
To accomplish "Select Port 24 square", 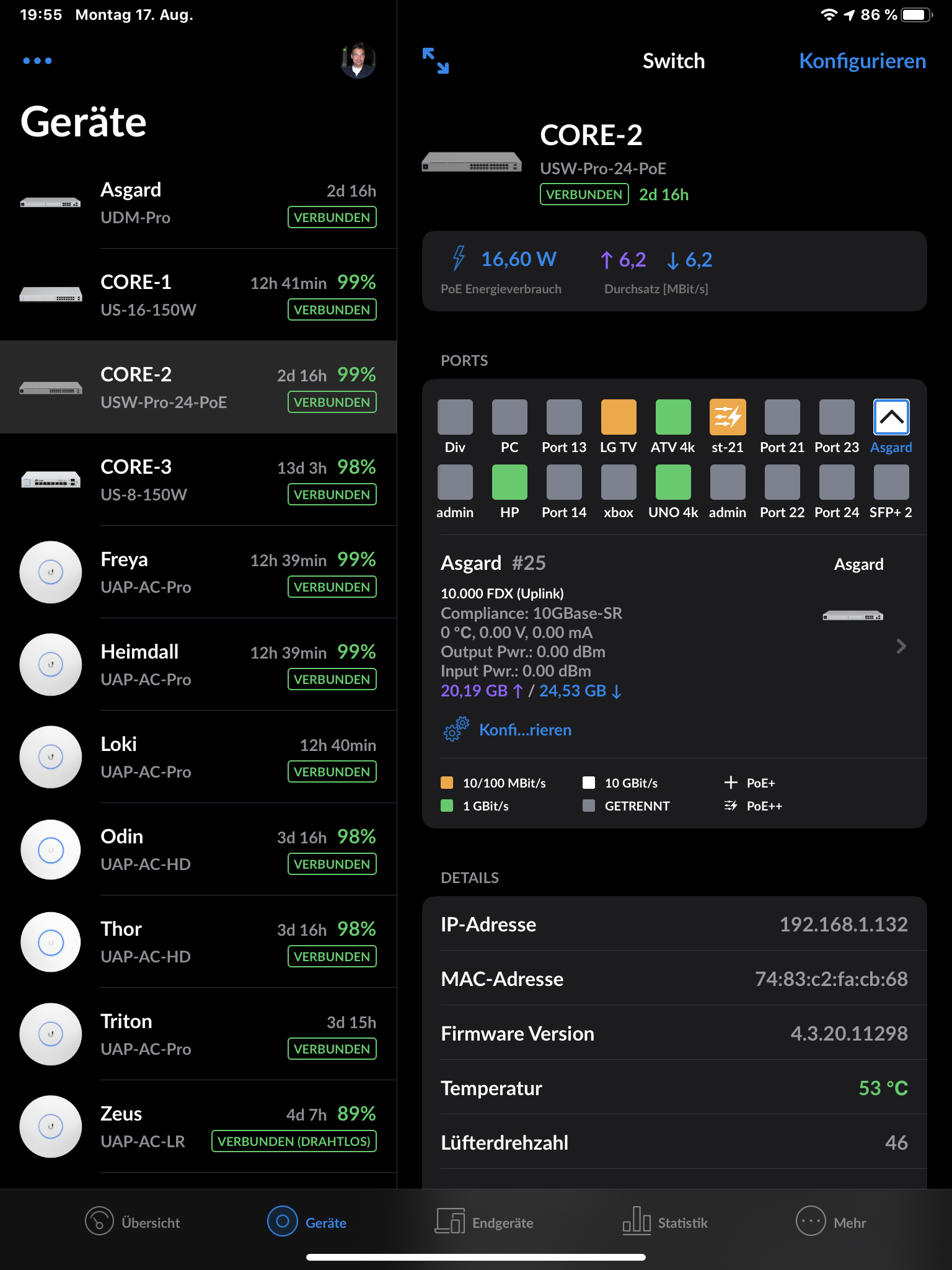I will [x=837, y=482].
